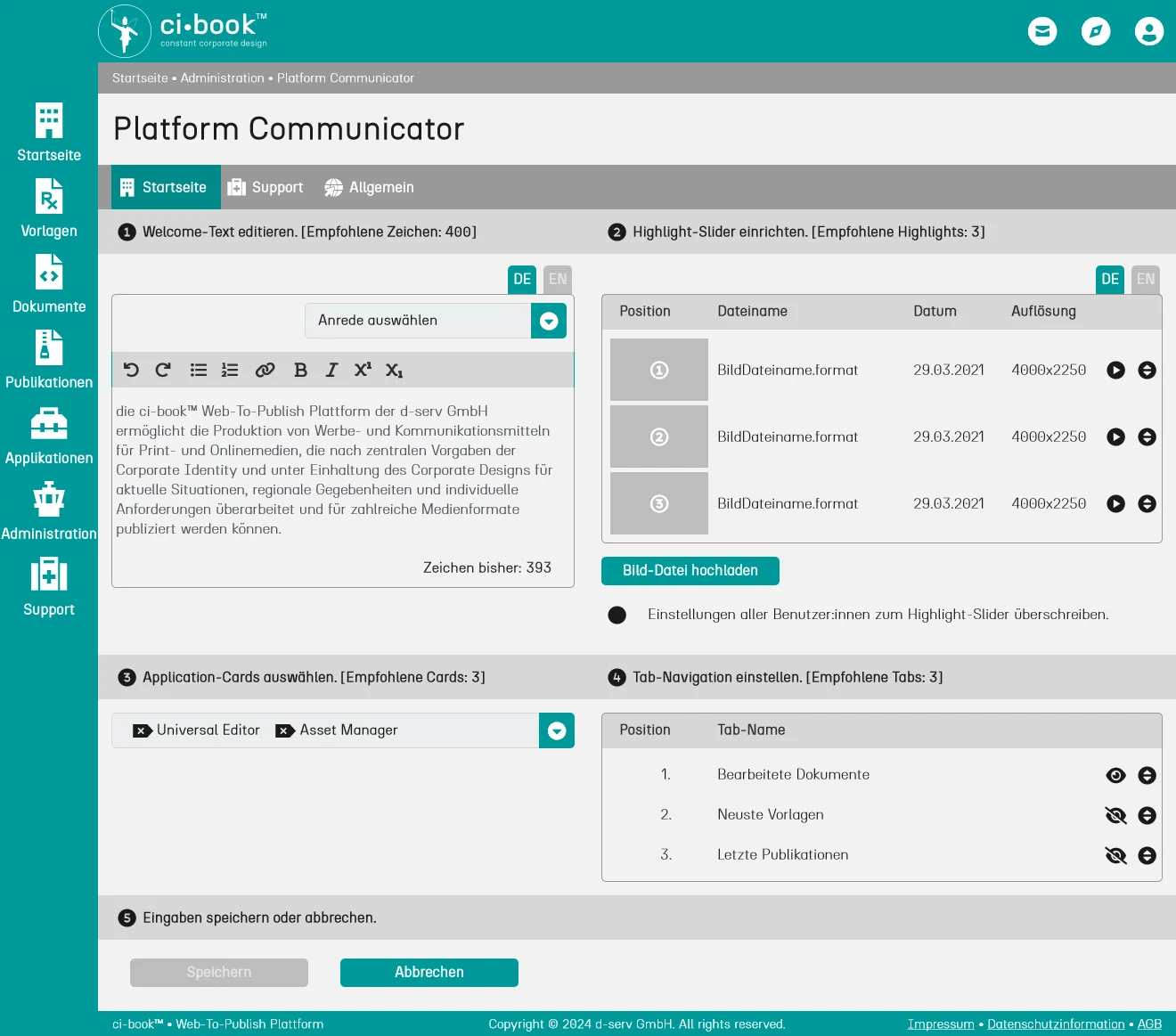The image size is (1176, 1036).
Task: Insert a hyperlink in the editor
Action: click(x=265, y=370)
